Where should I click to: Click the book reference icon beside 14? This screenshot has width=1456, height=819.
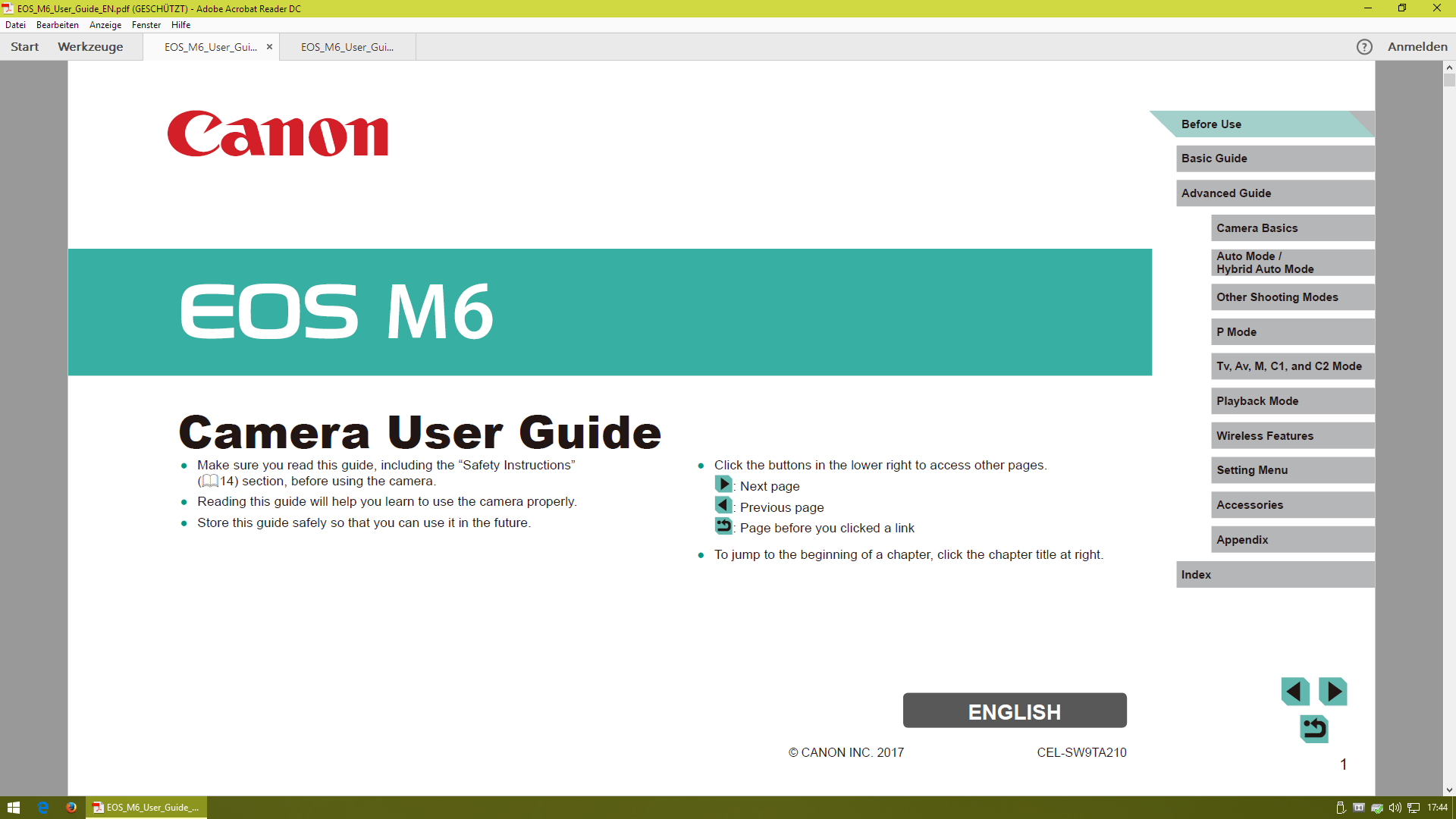tap(210, 482)
